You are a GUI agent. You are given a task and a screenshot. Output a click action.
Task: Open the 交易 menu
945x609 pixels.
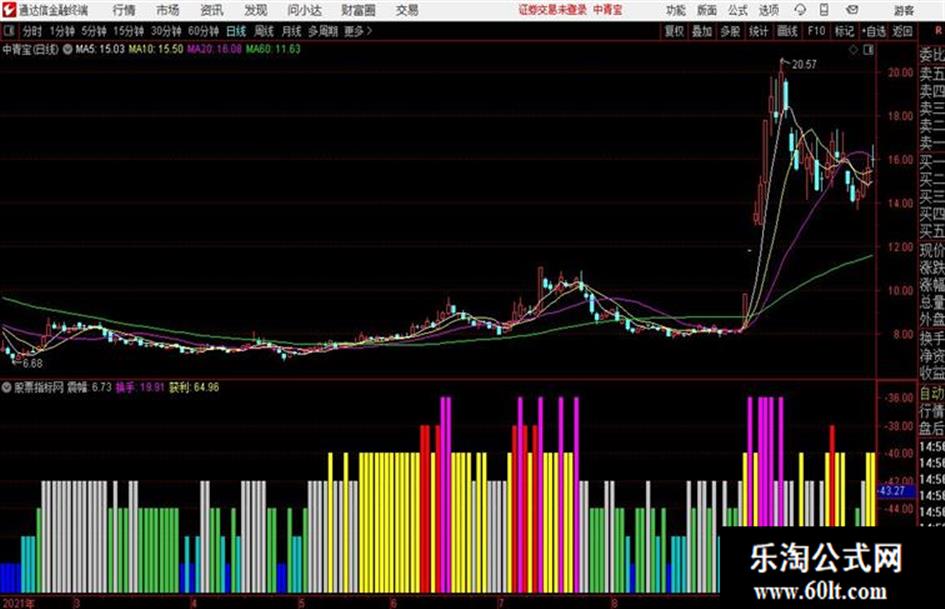[x=407, y=10]
